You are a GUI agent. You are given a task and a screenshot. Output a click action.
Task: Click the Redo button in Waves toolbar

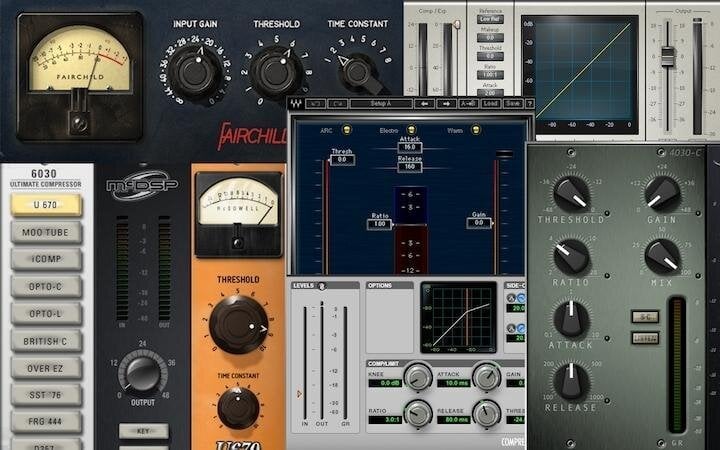click(x=338, y=104)
